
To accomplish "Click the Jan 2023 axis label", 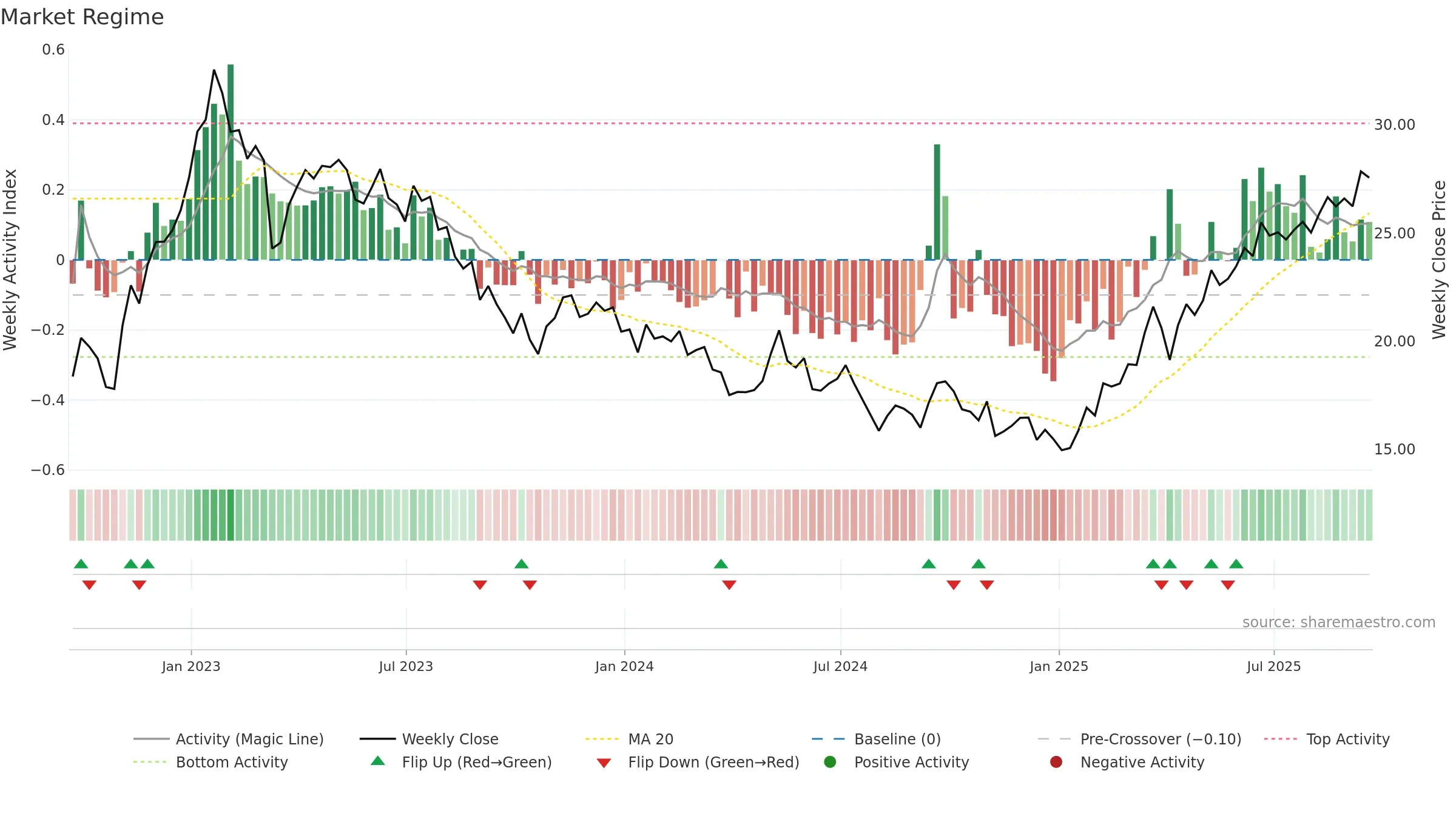I will (191, 666).
